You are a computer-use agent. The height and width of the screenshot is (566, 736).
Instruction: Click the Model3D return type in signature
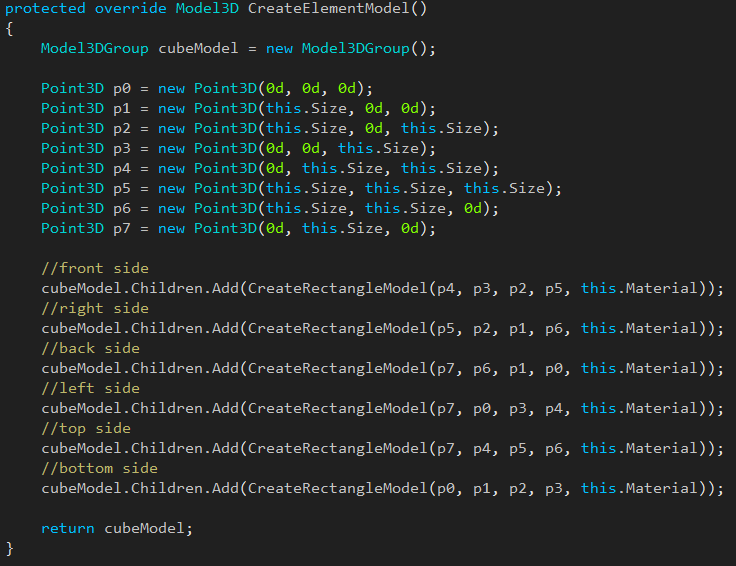pos(207,8)
